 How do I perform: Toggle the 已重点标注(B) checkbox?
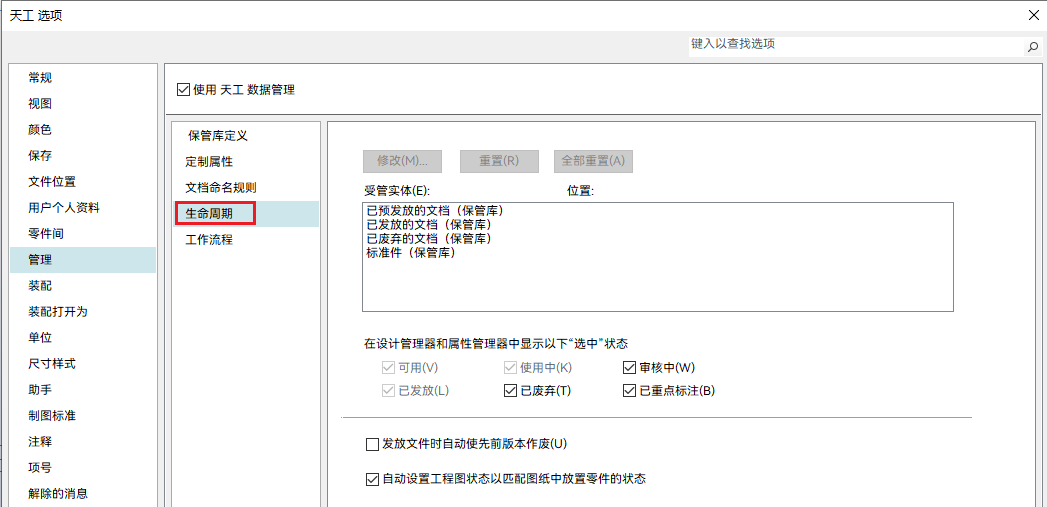pyautogui.click(x=630, y=391)
